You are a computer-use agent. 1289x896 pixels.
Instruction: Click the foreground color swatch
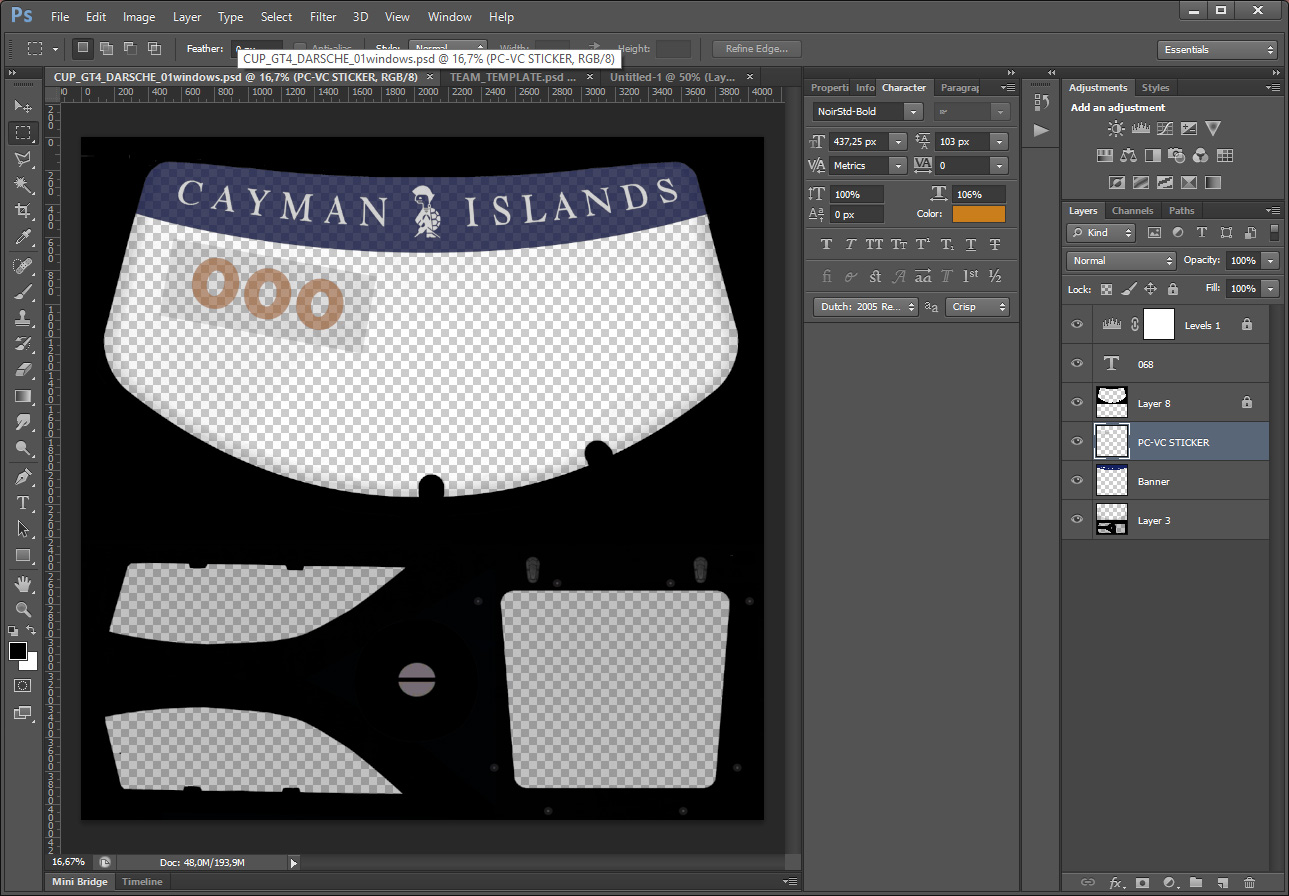17,651
